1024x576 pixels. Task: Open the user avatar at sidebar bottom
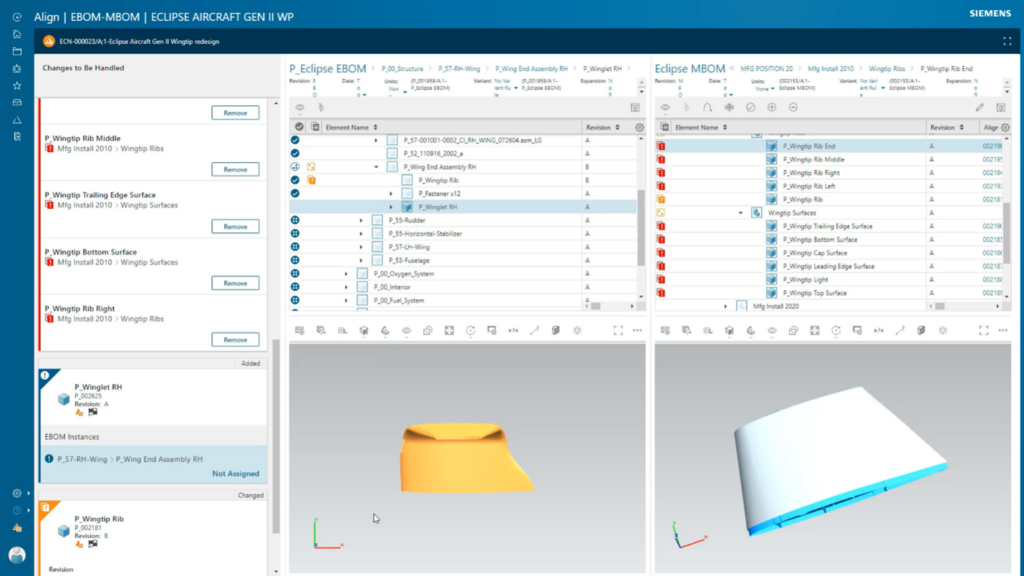(x=17, y=554)
